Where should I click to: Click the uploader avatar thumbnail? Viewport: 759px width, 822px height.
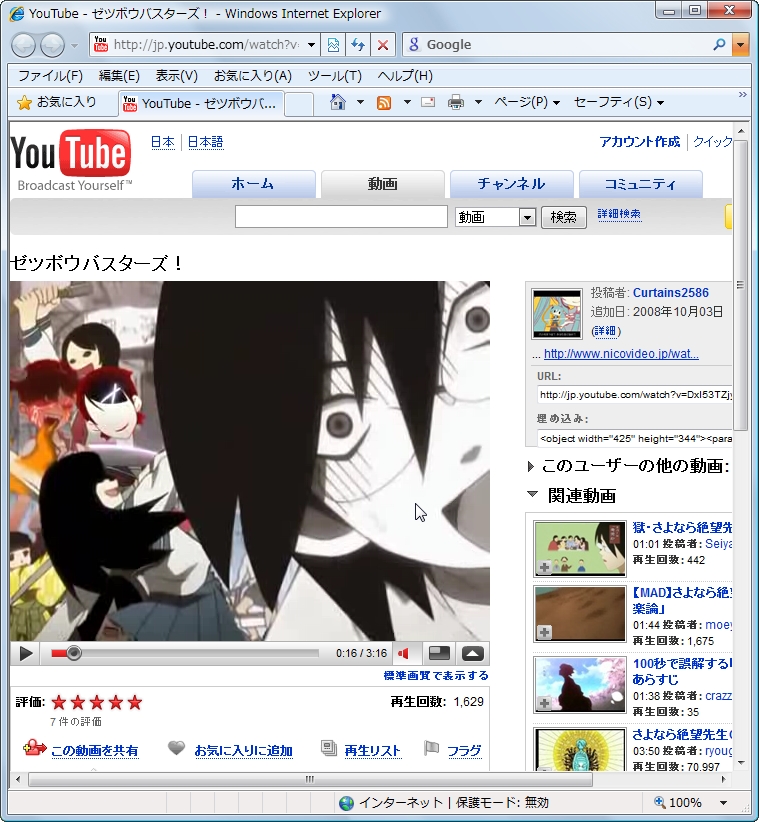coord(557,313)
